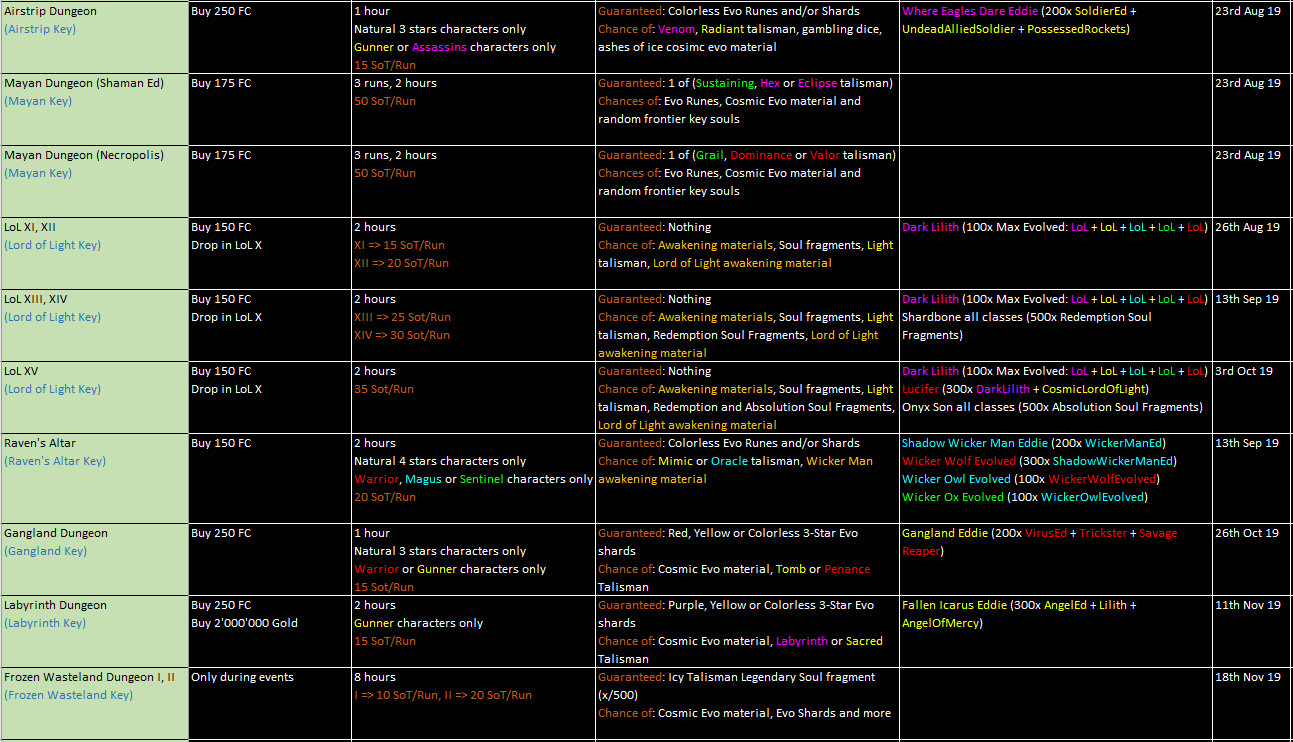The width and height of the screenshot is (1293, 742).
Task: Click the Gangland Key link text
Action: pos(47,551)
